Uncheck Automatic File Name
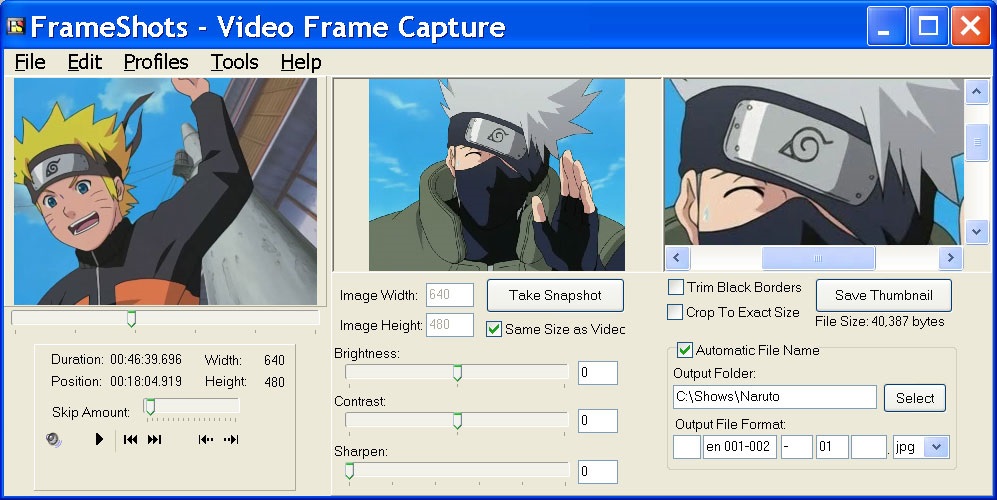The width and height of the screenshot is (997, 500). tap(685, 350)
